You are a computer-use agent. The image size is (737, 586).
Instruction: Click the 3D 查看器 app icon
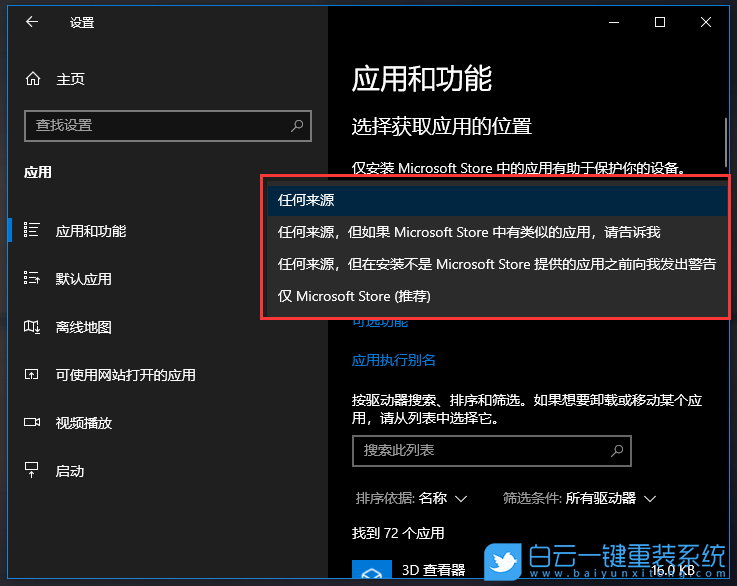pyautogui.click(x=371, y=570)
